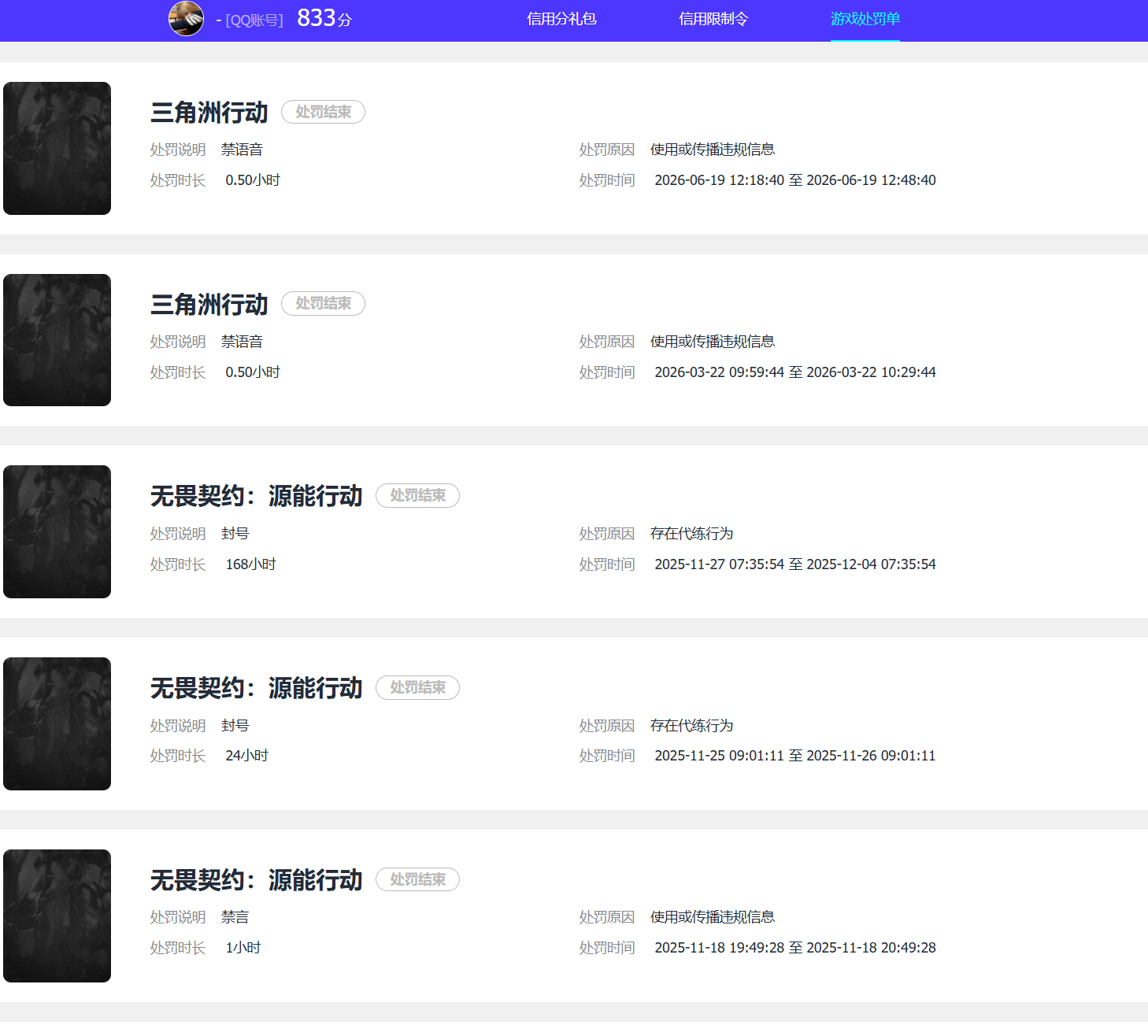
Task: Click 使用或传播违规信息 reason in the 禁言 record
Action: point(713,917)
